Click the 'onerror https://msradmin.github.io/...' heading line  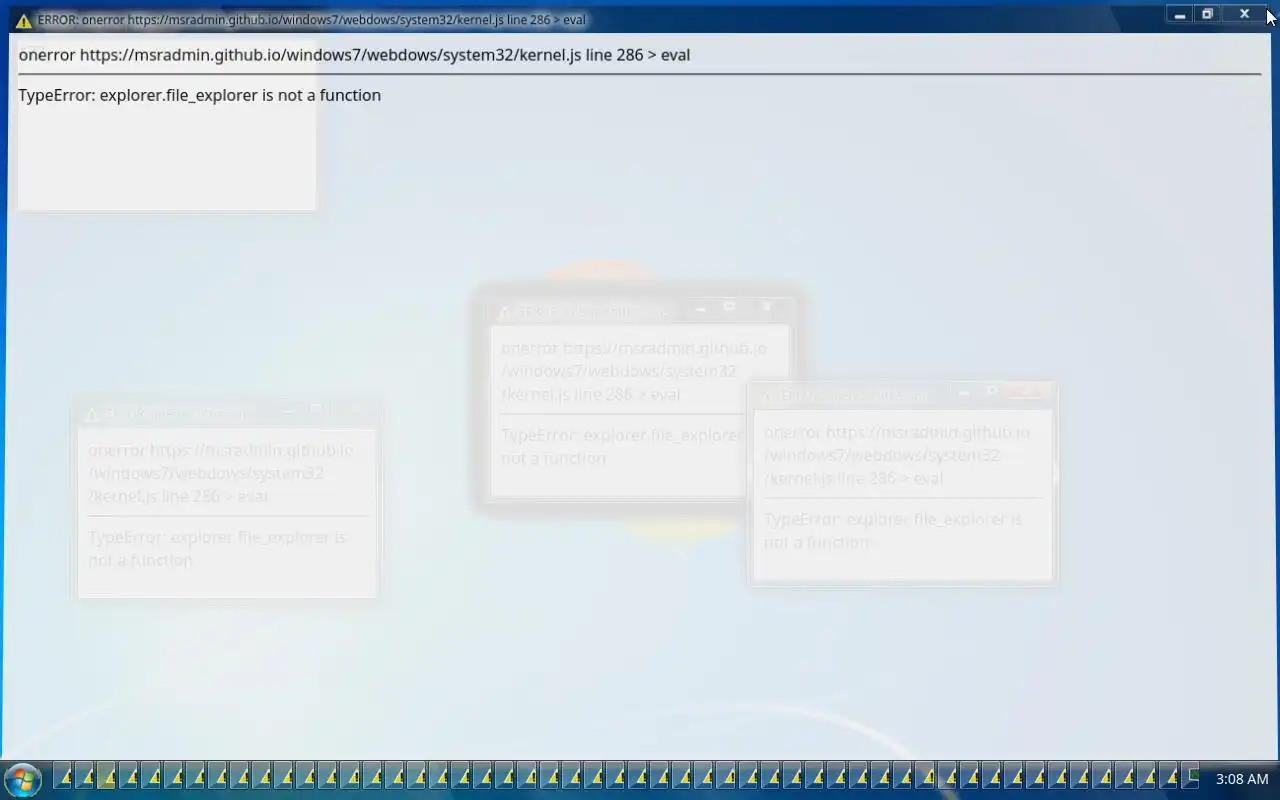354,55
